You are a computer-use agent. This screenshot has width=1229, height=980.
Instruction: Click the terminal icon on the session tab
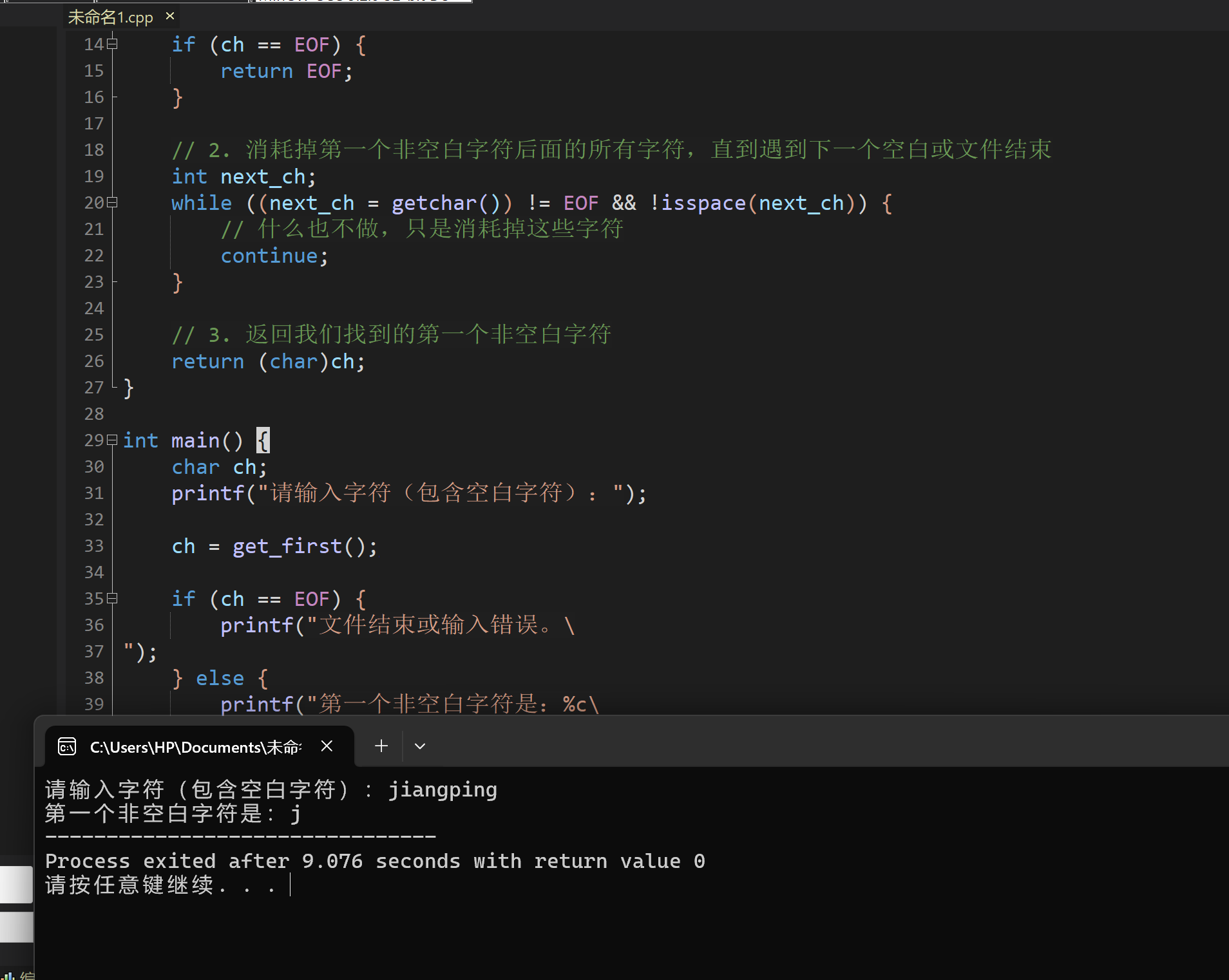point(66,746)
